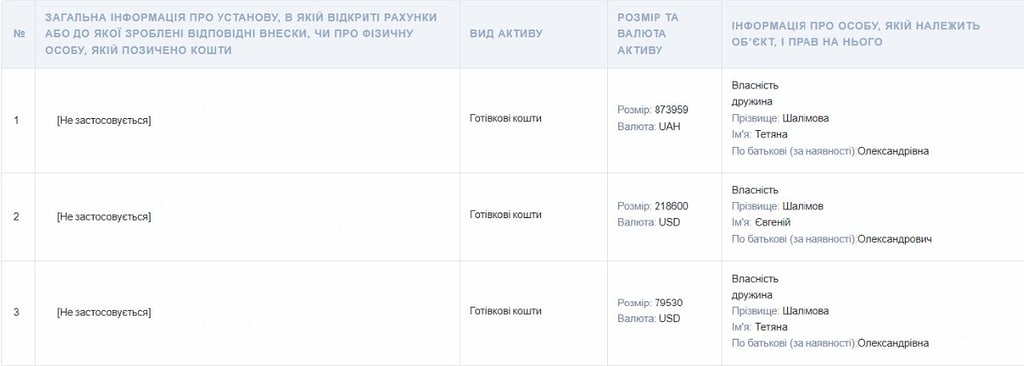Click the № column header
Screen dimensions: 1024x366
pyautogui.click(x=18, y=33)
